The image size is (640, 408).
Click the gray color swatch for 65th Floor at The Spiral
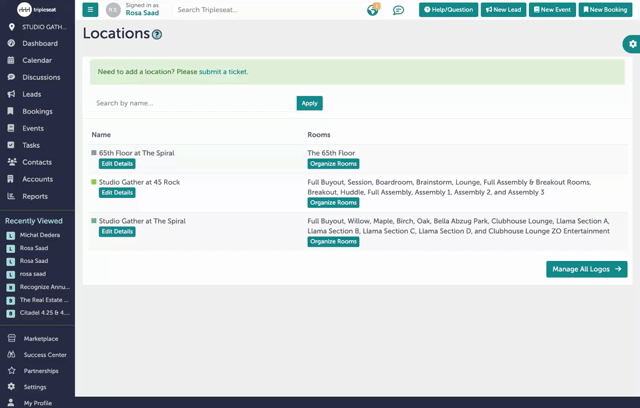pyautogui.click(x=94, y=153)
